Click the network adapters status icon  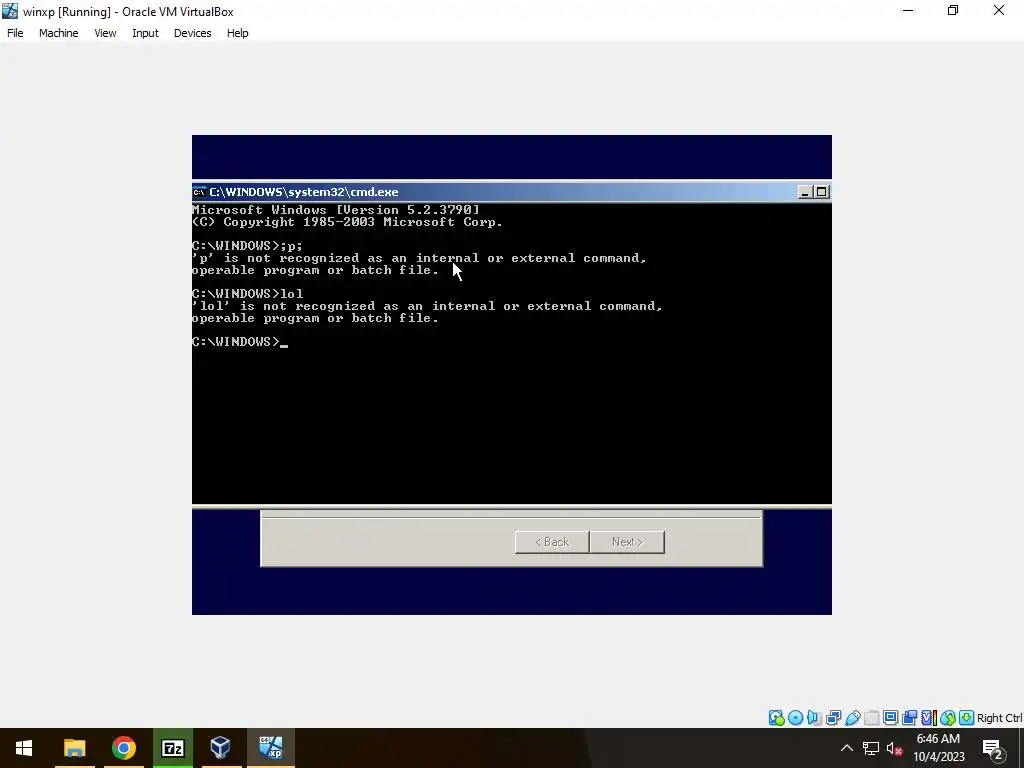coord(833,718)
